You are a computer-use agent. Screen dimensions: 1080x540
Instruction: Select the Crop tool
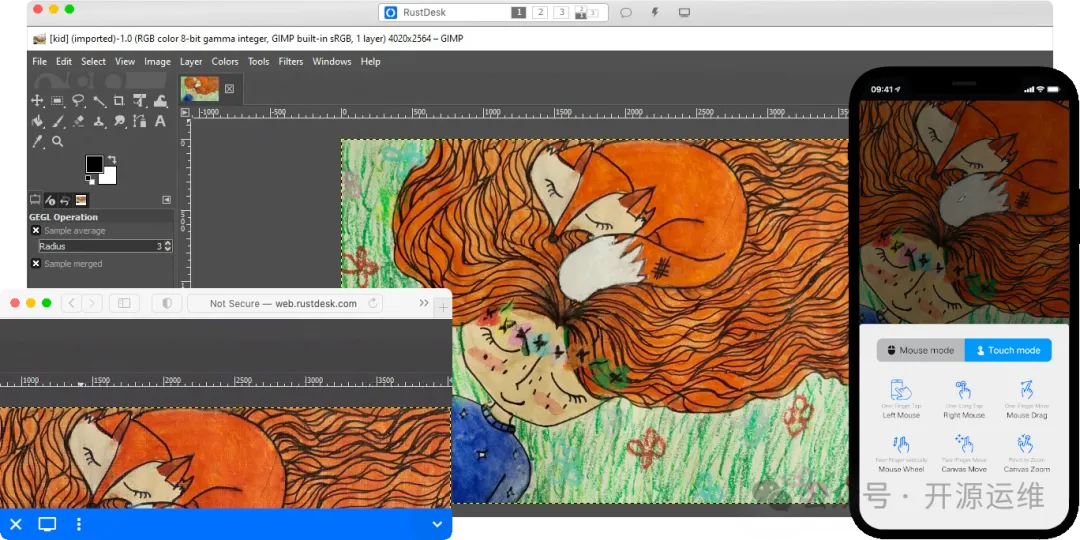[x=119, y=101]
